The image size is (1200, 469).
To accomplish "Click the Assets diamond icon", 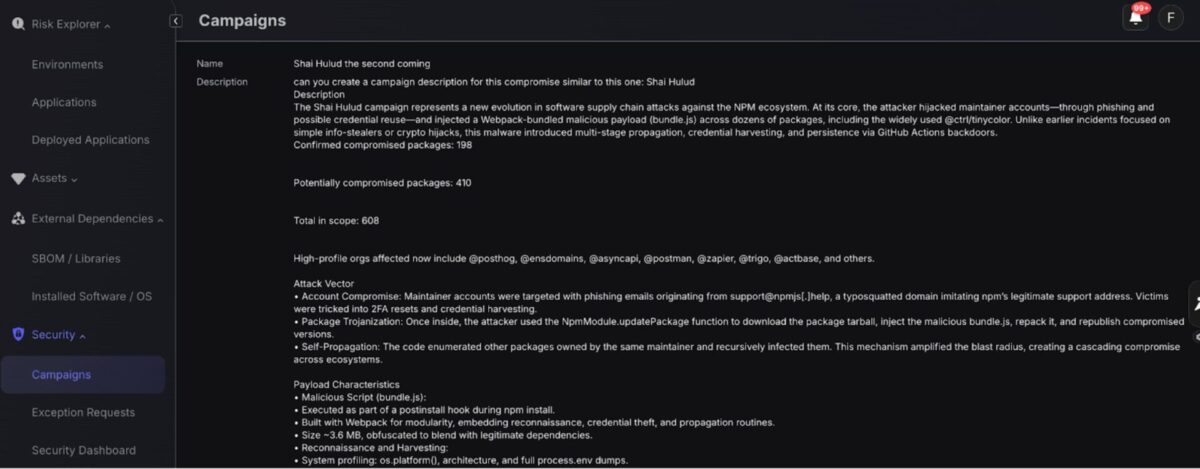I will [x=18, y=178].
